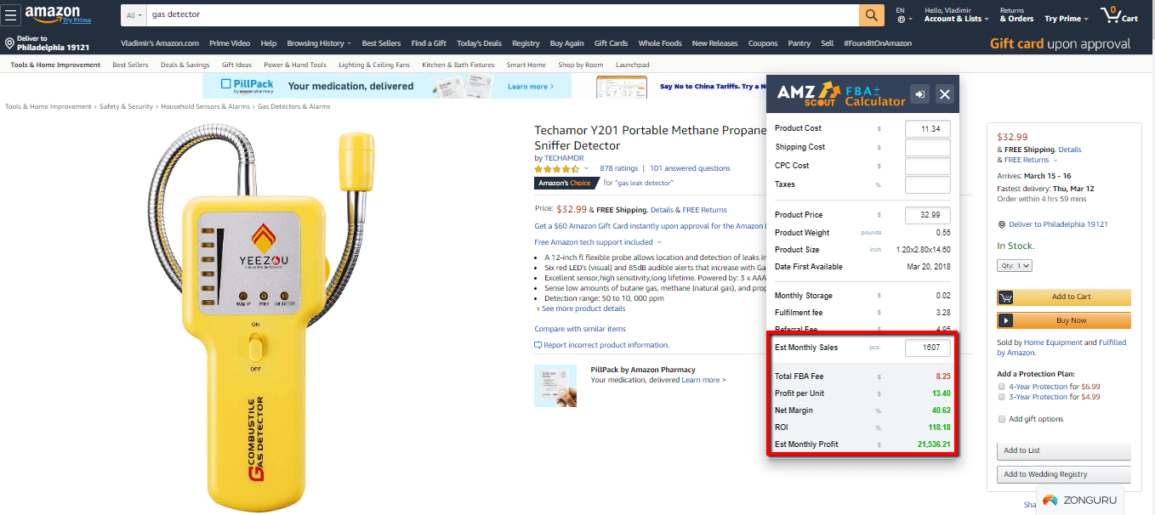The height and width of the screenshot is (515, 1155).
Task: Enable the Add gift options checkbox
Action: point(1002,419)
